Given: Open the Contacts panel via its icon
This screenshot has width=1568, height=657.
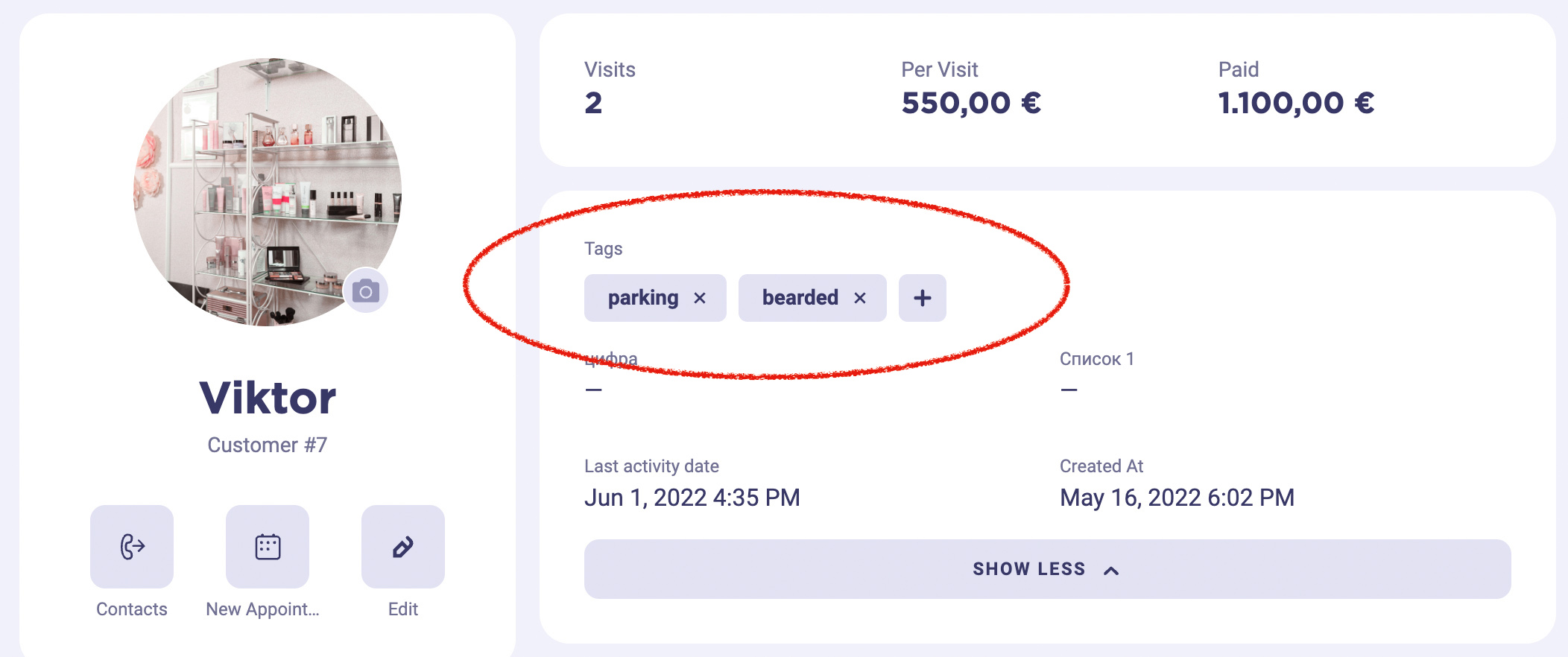Looking at the screenshot, I should click(x=131, y=547).
